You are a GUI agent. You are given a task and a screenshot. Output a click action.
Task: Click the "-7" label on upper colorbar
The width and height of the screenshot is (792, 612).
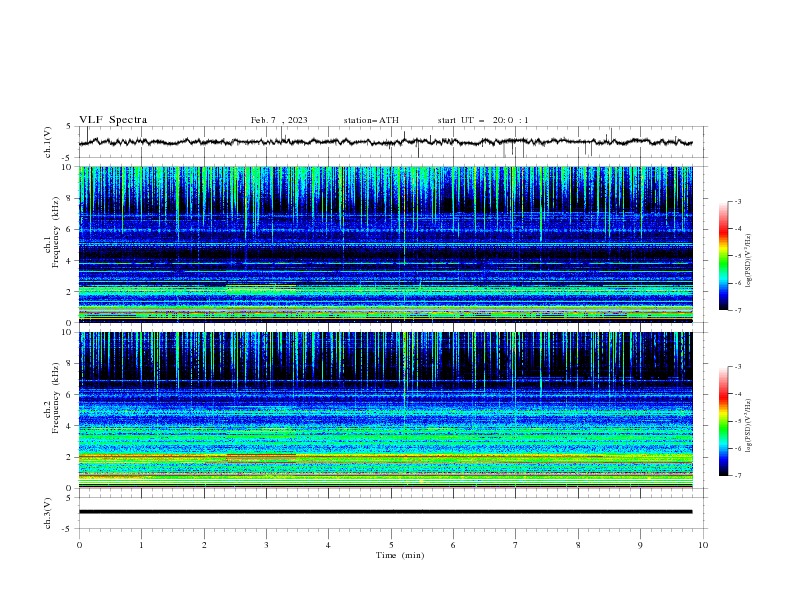coord(737,310)
